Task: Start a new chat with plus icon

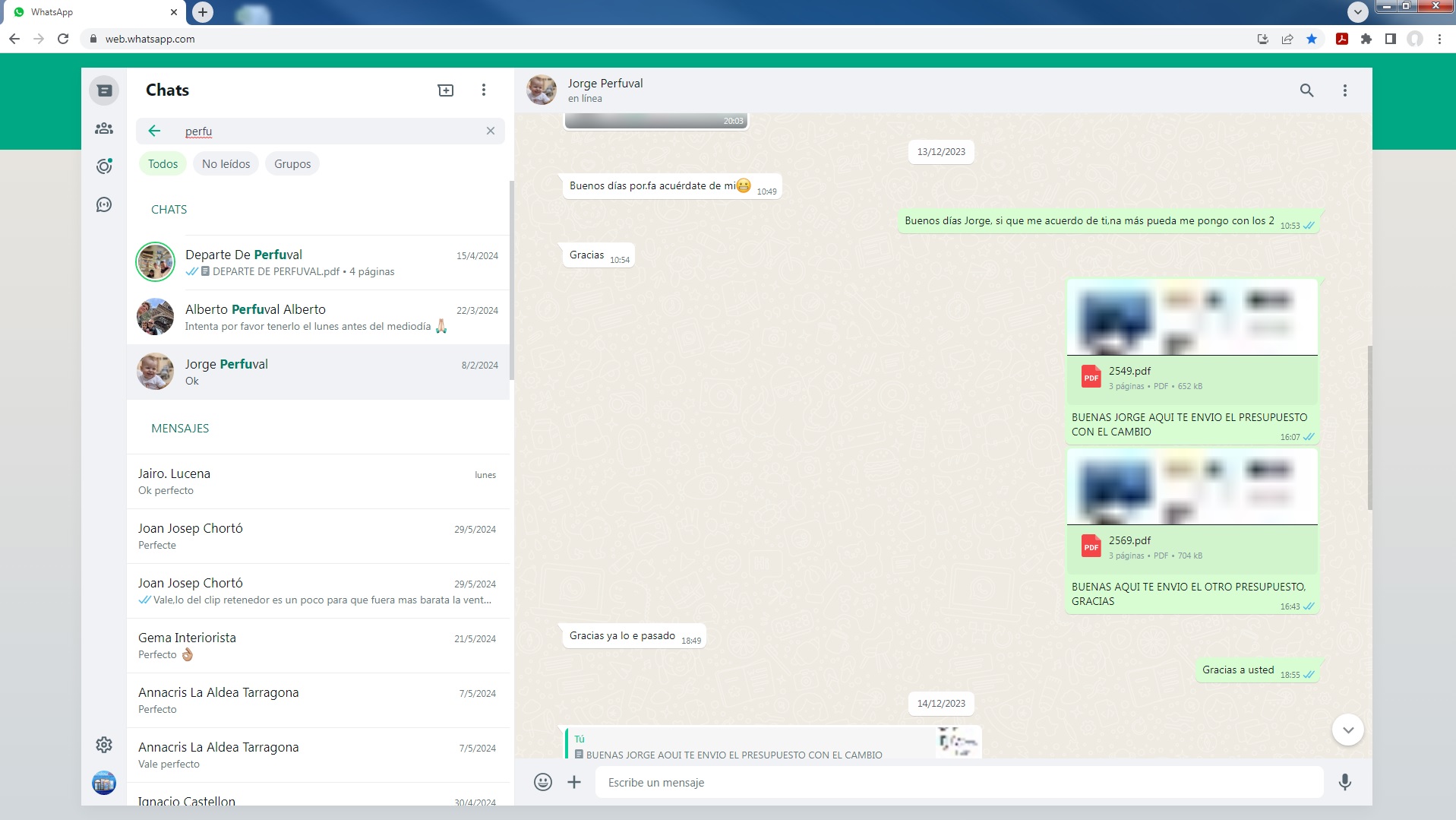Action: (x=446, y=90)
